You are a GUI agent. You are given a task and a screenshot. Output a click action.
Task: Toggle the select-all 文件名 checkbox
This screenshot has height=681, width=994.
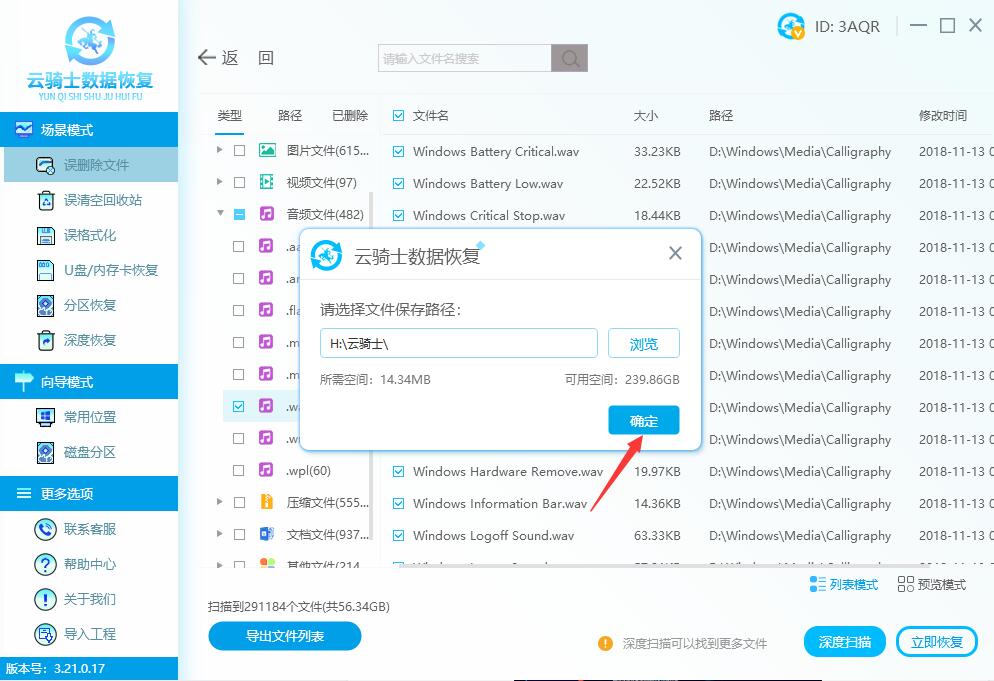click(398, 115)
